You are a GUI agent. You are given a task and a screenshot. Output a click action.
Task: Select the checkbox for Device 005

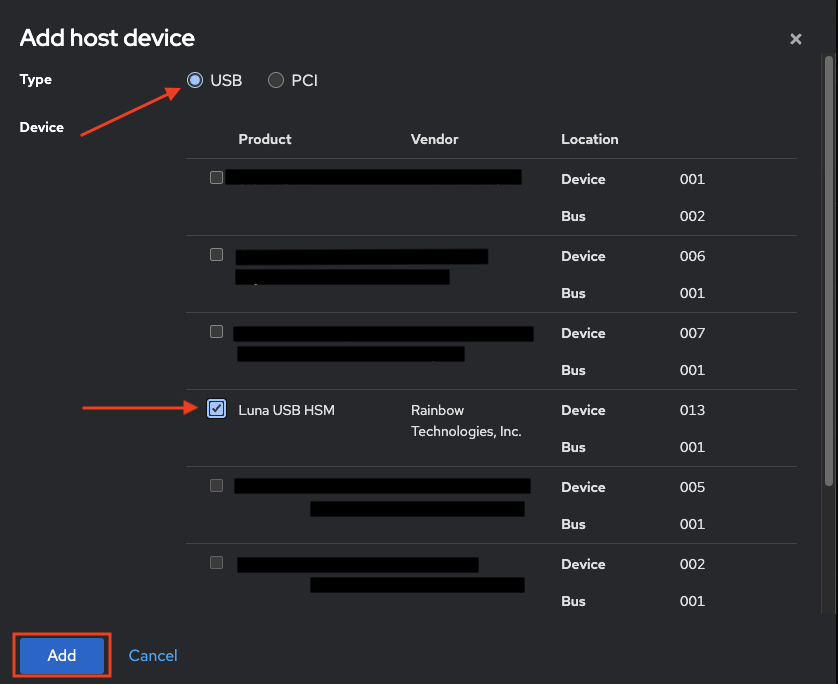216,486
